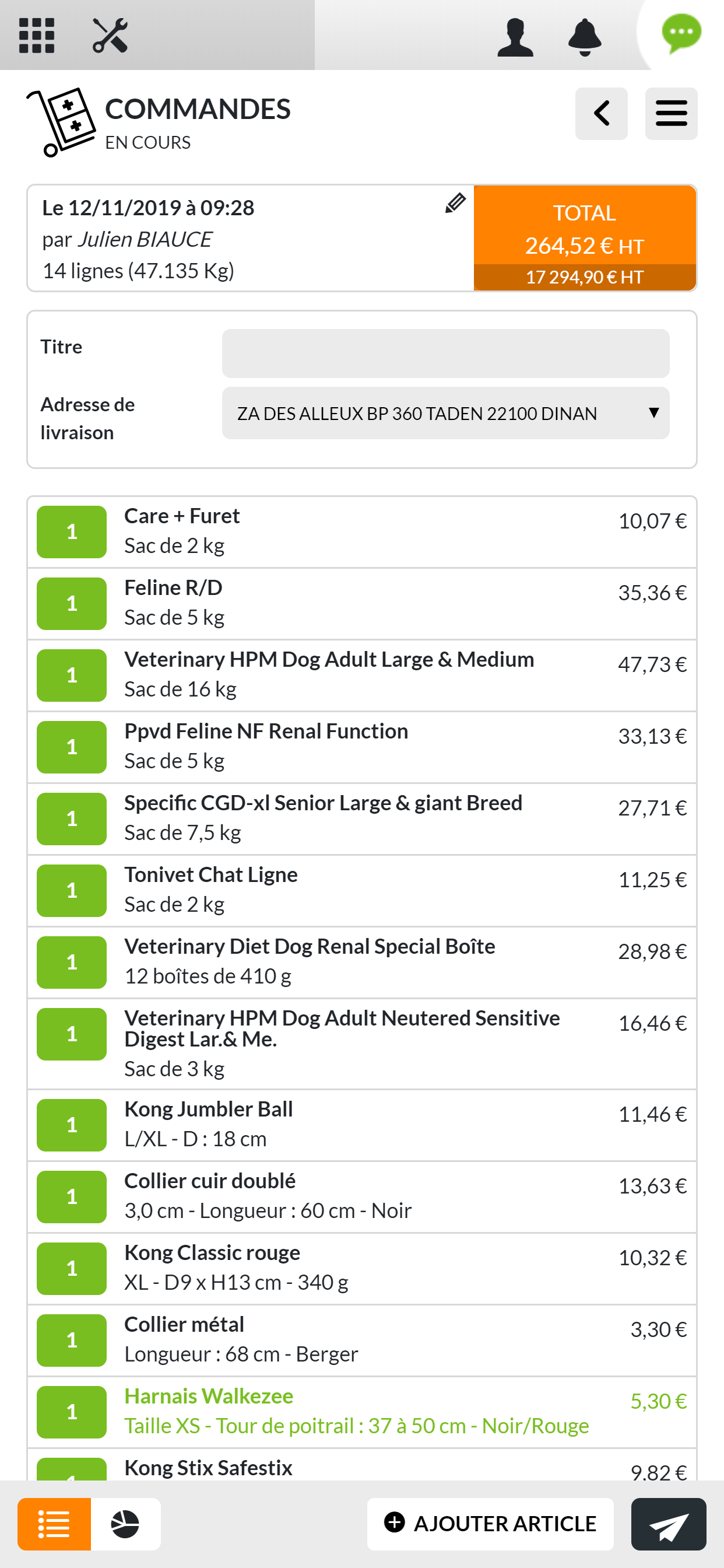The image size is (724, 1568).
Task: Open the hamburger menu button
Action: pyautogui.click(x=671, y=114)
